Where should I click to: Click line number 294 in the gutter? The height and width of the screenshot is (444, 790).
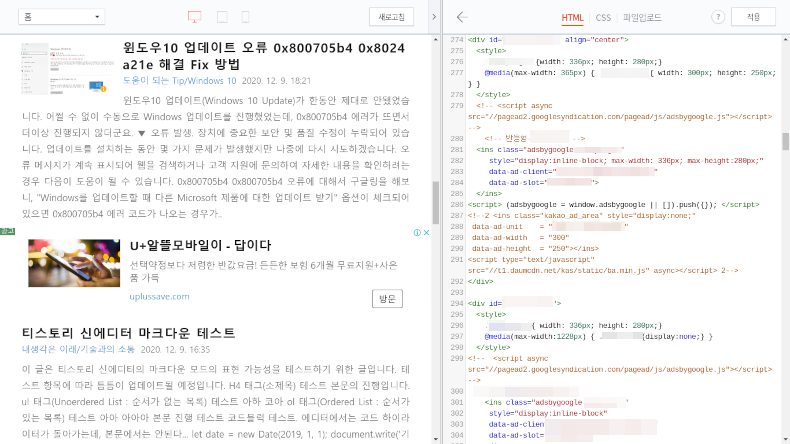(x=457, y=303)
